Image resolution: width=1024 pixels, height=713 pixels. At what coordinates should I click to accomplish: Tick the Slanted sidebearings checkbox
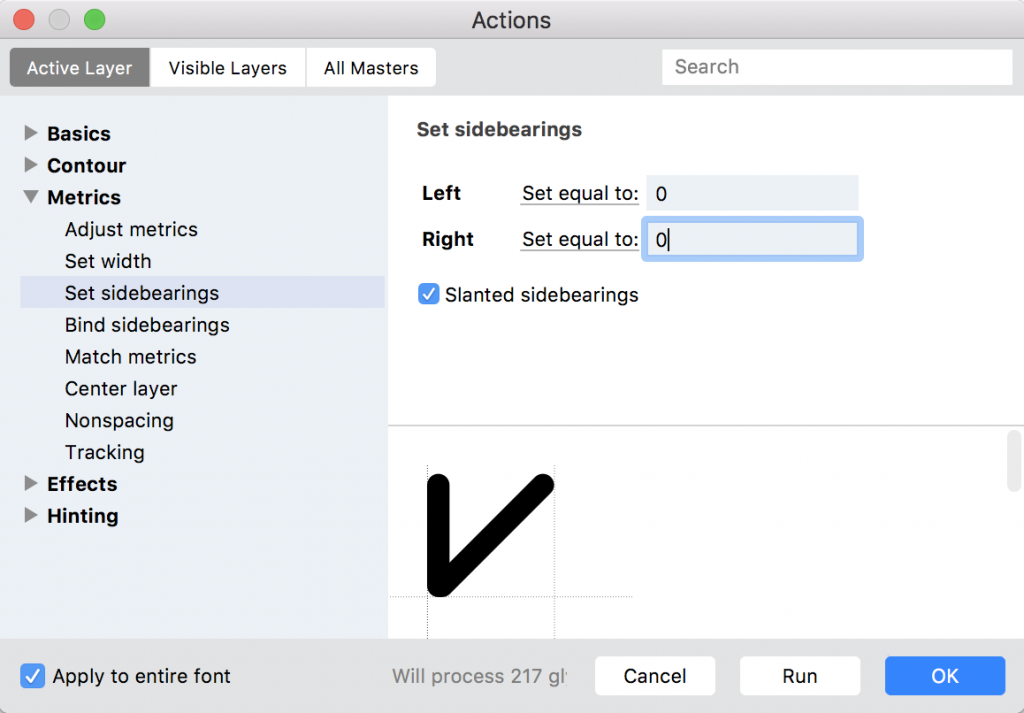click(x=429, y=295)
